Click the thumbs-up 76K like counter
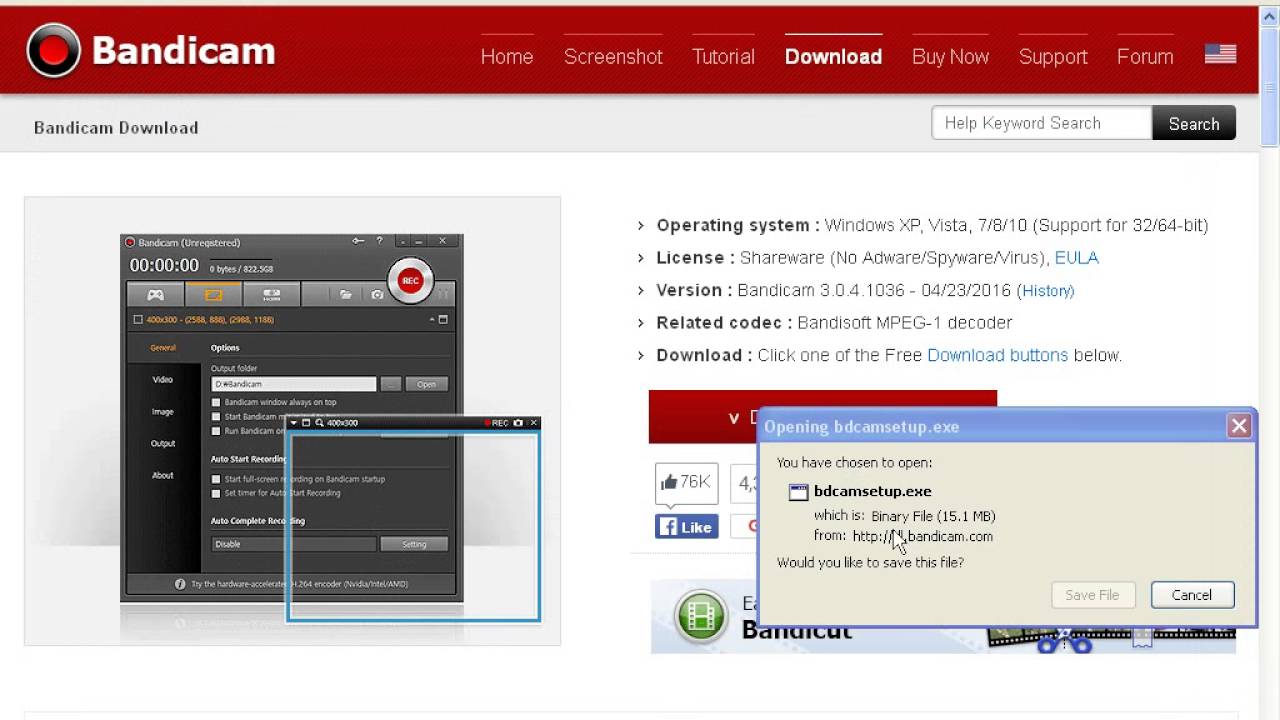 point(687,483)
